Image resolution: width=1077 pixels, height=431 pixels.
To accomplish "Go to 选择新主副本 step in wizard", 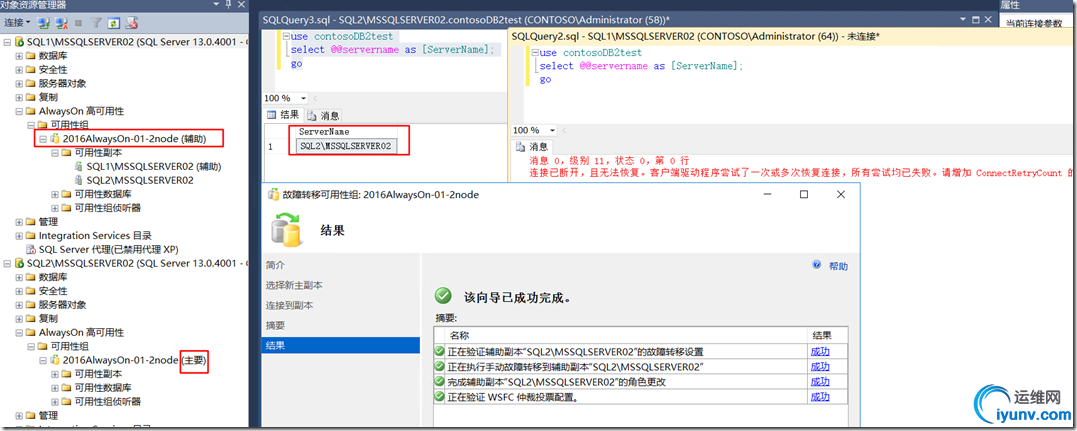I will click(294, 285).
